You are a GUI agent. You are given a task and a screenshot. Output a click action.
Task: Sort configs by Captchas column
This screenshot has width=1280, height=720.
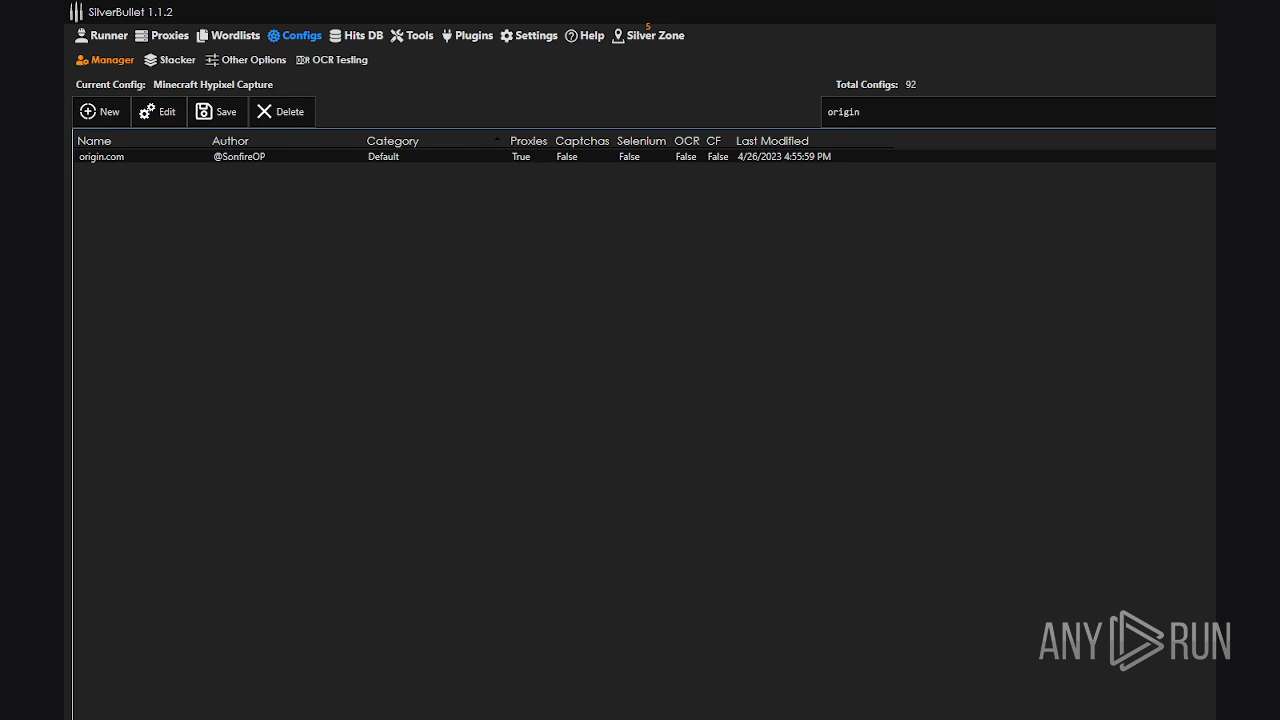pyautogui.click(x=582, y=141)
